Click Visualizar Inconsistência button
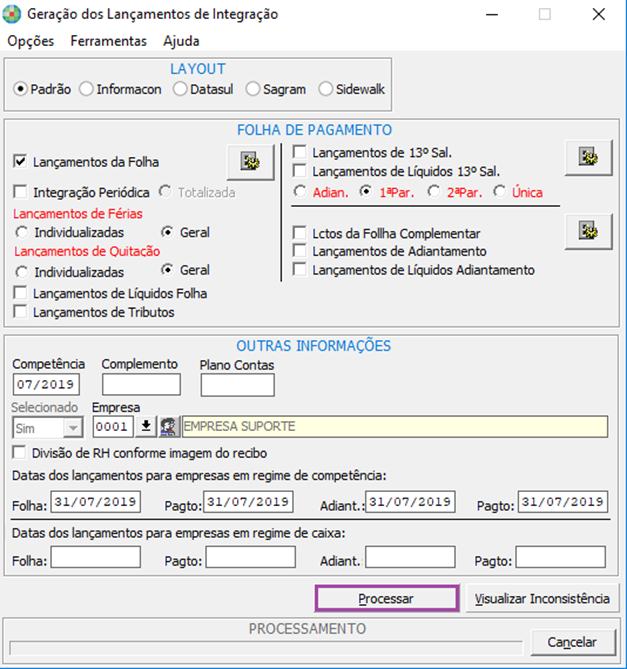The width and height of the screenshot is (627, 669). coord(542,598)
